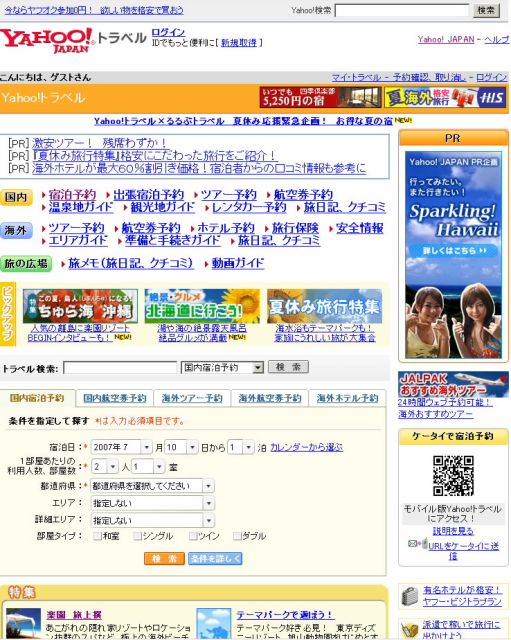Check the ダブル room type box
Viewport: 511px width, 640px height.
pos(237,536)
